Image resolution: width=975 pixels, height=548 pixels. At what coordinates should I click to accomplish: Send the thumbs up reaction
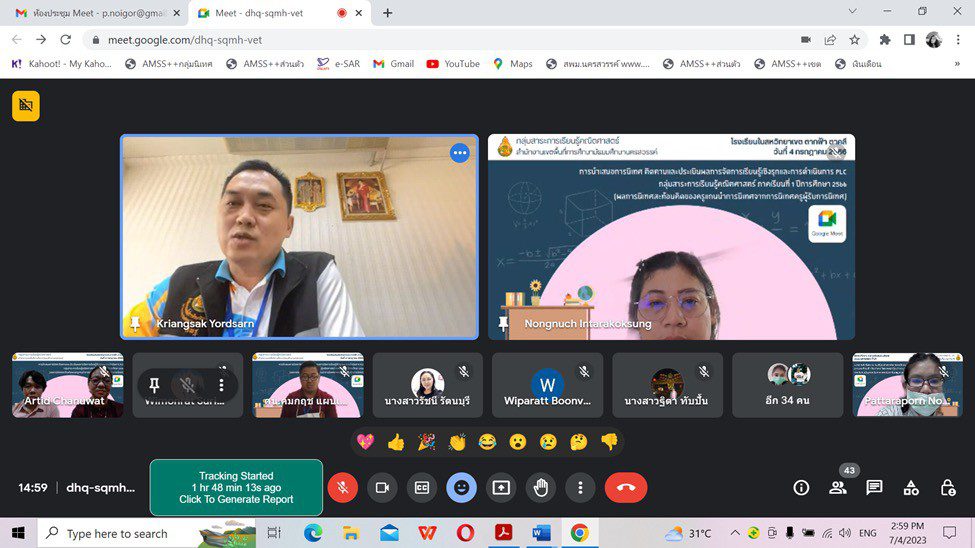pos(396,442)
